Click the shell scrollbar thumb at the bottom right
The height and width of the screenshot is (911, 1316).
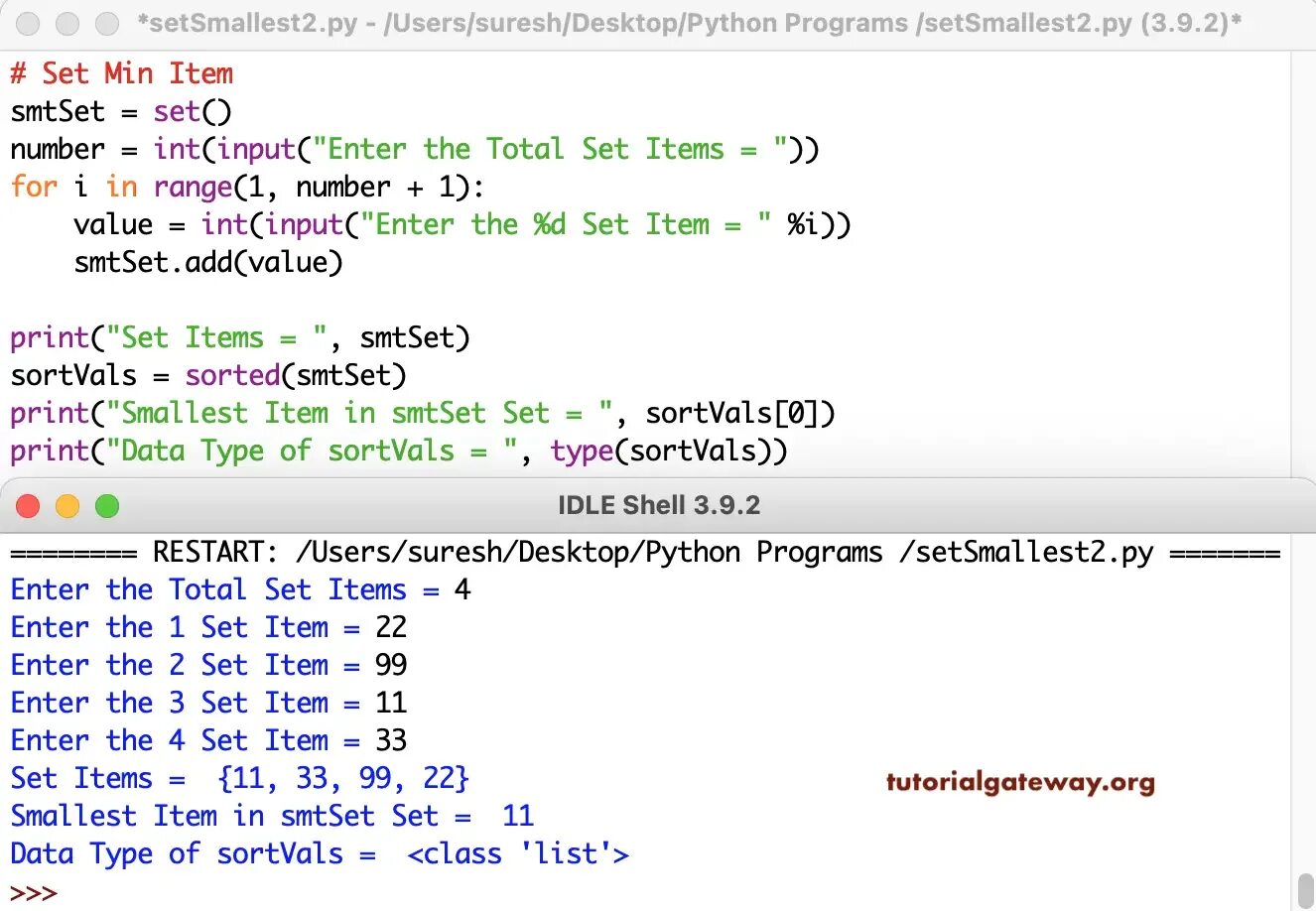(x=1305, y=890)
